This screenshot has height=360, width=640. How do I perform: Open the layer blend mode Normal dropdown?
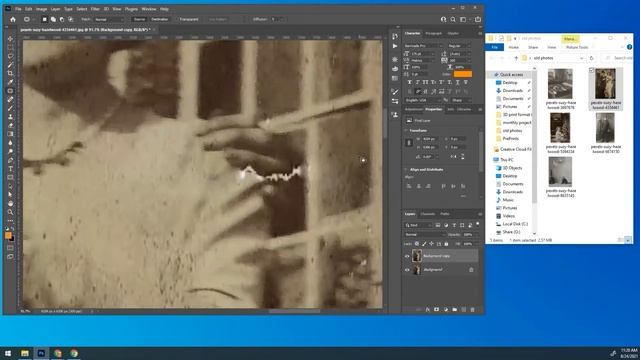tap(424, 235)
